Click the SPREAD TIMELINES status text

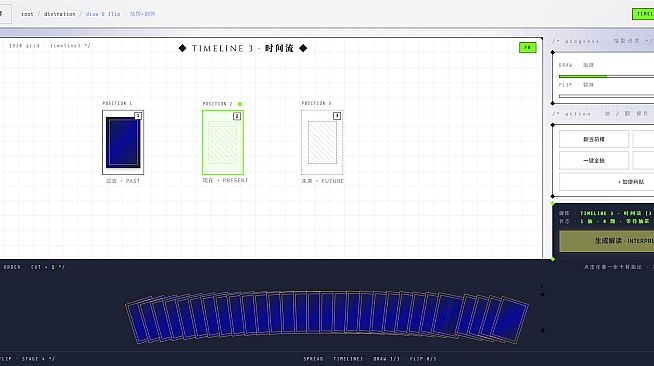pos(333,359)
